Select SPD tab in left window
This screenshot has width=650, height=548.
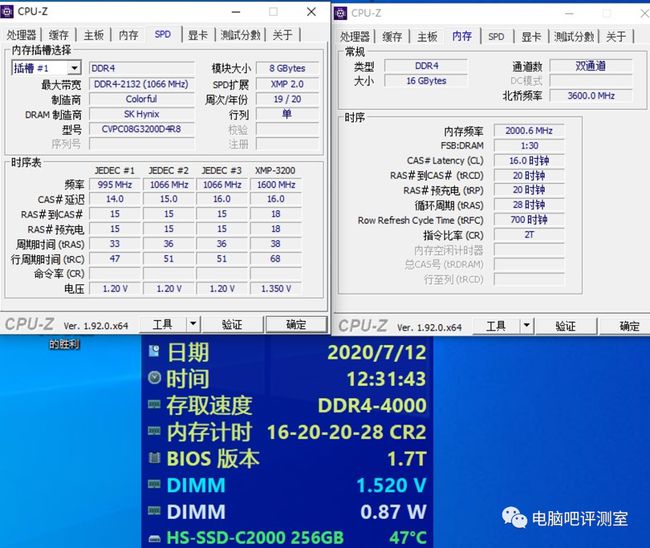point(162,34)
